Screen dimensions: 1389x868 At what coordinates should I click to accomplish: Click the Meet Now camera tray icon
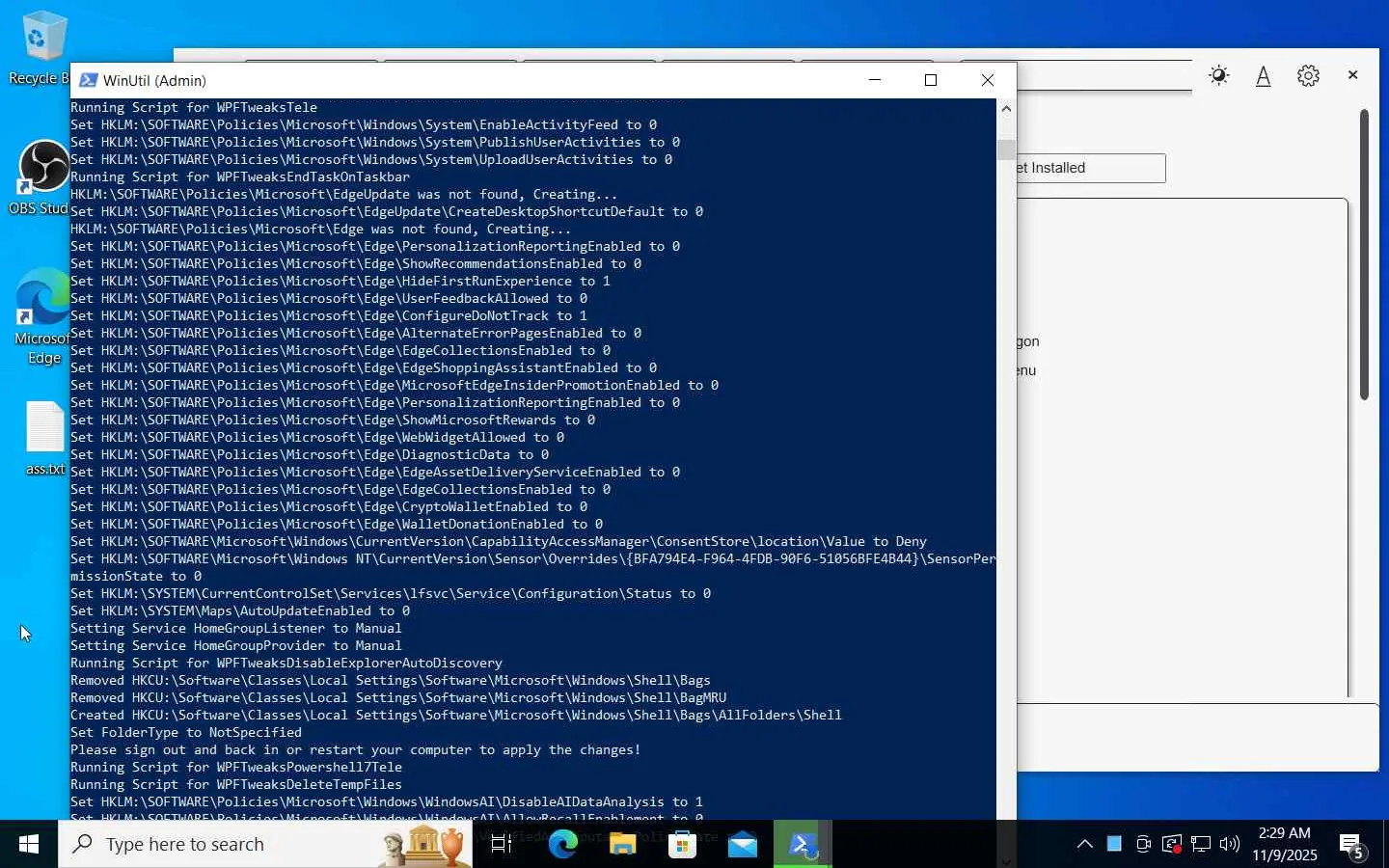pyautogui.click(x=1143, y=844)
